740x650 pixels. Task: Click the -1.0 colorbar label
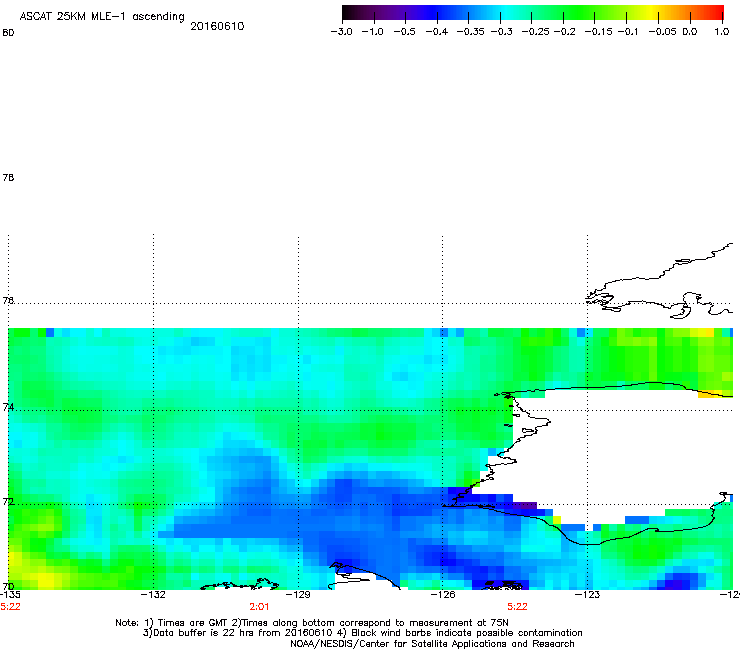373,32
